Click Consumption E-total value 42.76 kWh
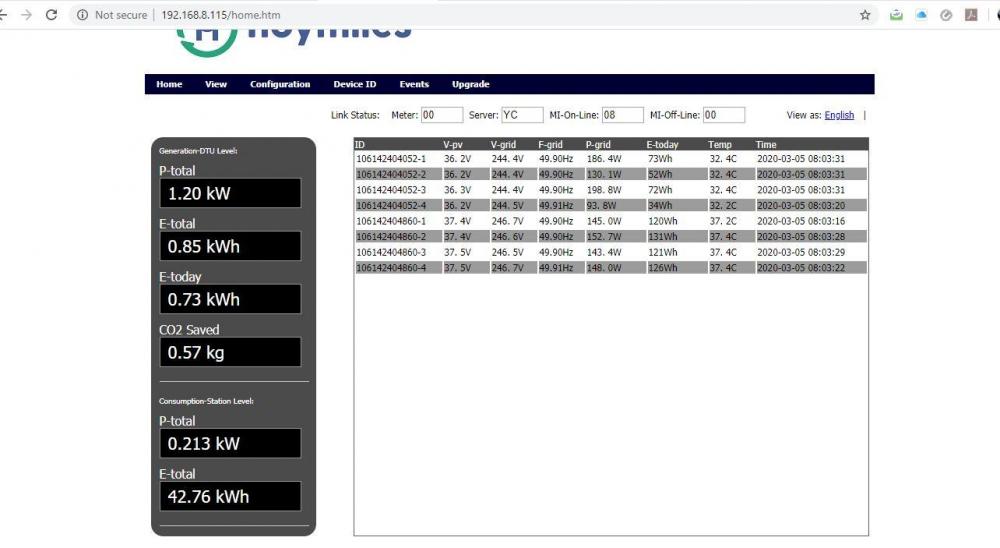The height and width of the screenshot is (548, 1000). pyautogui.click(x=230, y=496)
